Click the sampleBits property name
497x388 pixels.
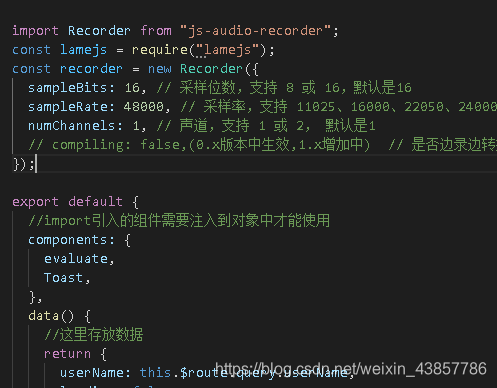[x=68, y=88]
